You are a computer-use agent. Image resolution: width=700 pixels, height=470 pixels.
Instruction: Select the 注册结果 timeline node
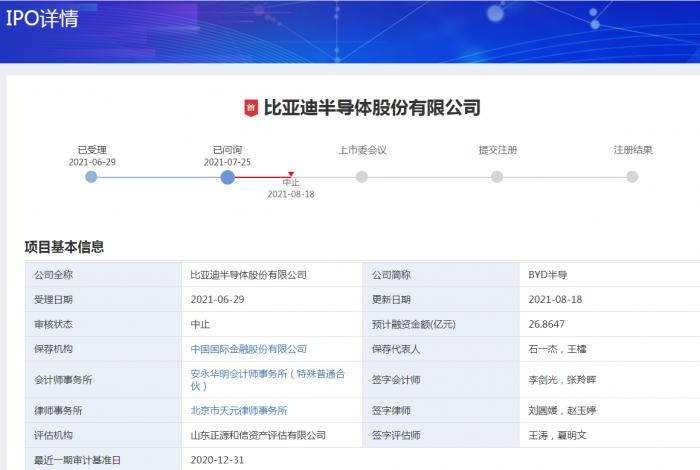pyautogui.click(x=632, y=177)
